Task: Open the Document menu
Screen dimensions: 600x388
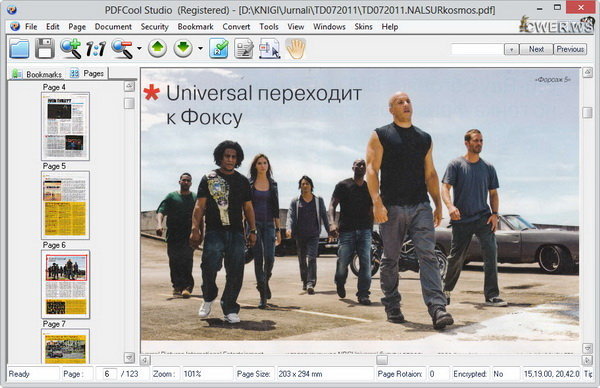Action: (113, 27)
